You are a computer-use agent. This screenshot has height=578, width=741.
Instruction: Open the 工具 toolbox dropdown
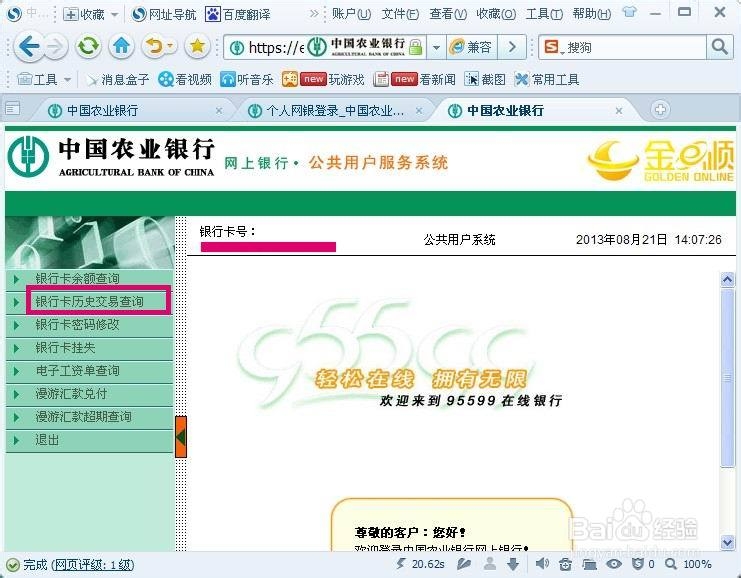pos(43,79)
